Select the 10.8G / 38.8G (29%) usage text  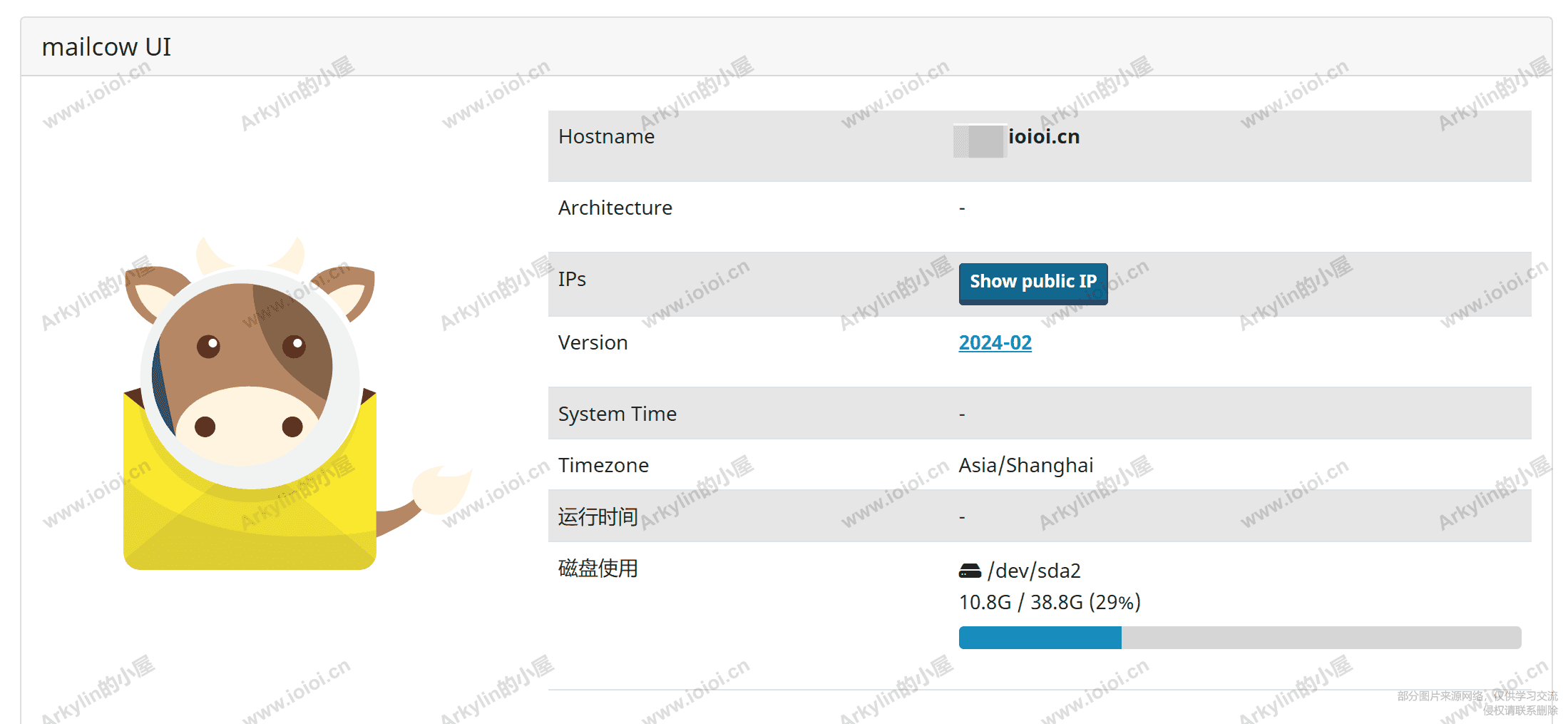coord(1050,603)
